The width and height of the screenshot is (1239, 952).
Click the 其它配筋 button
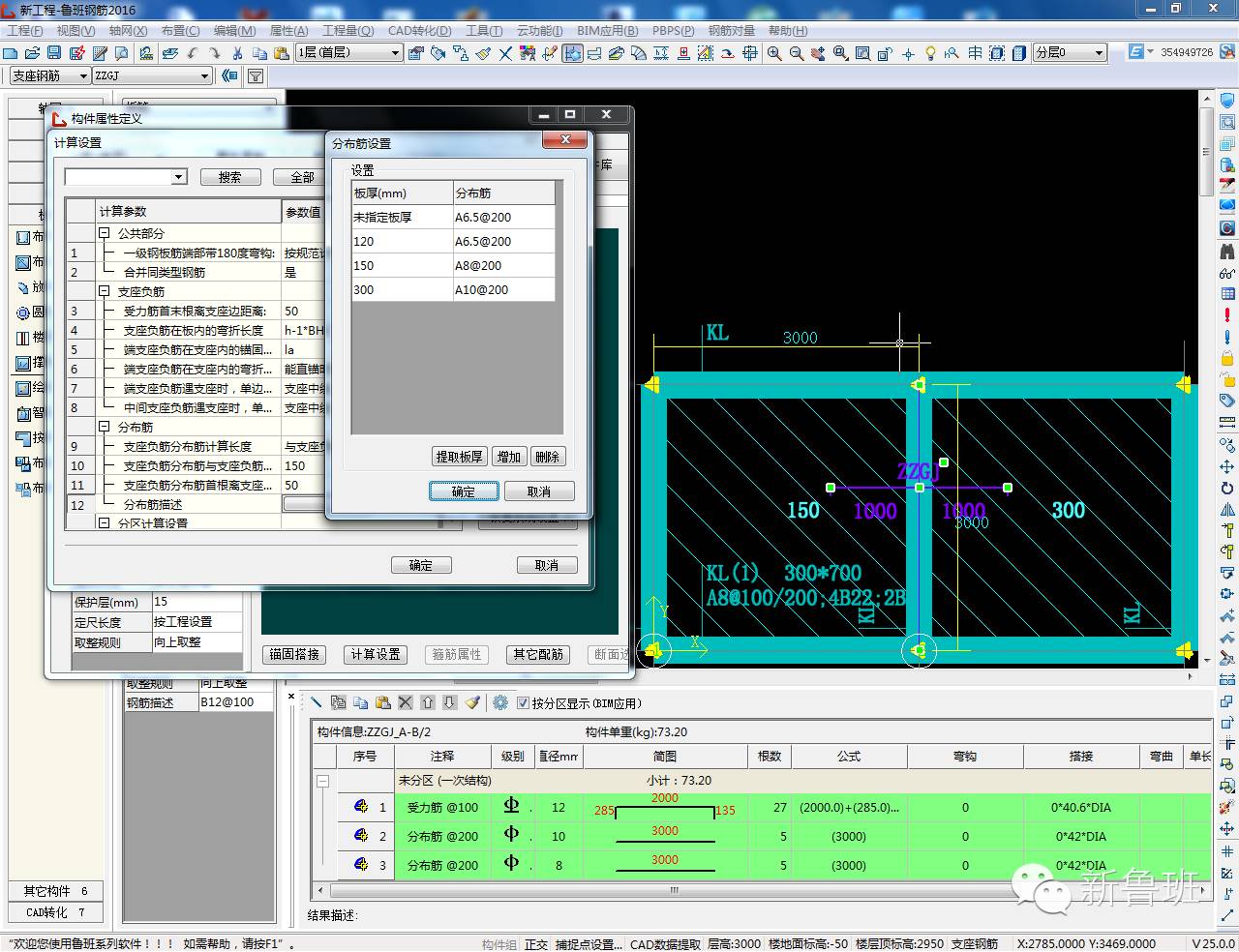click(538, 655)
